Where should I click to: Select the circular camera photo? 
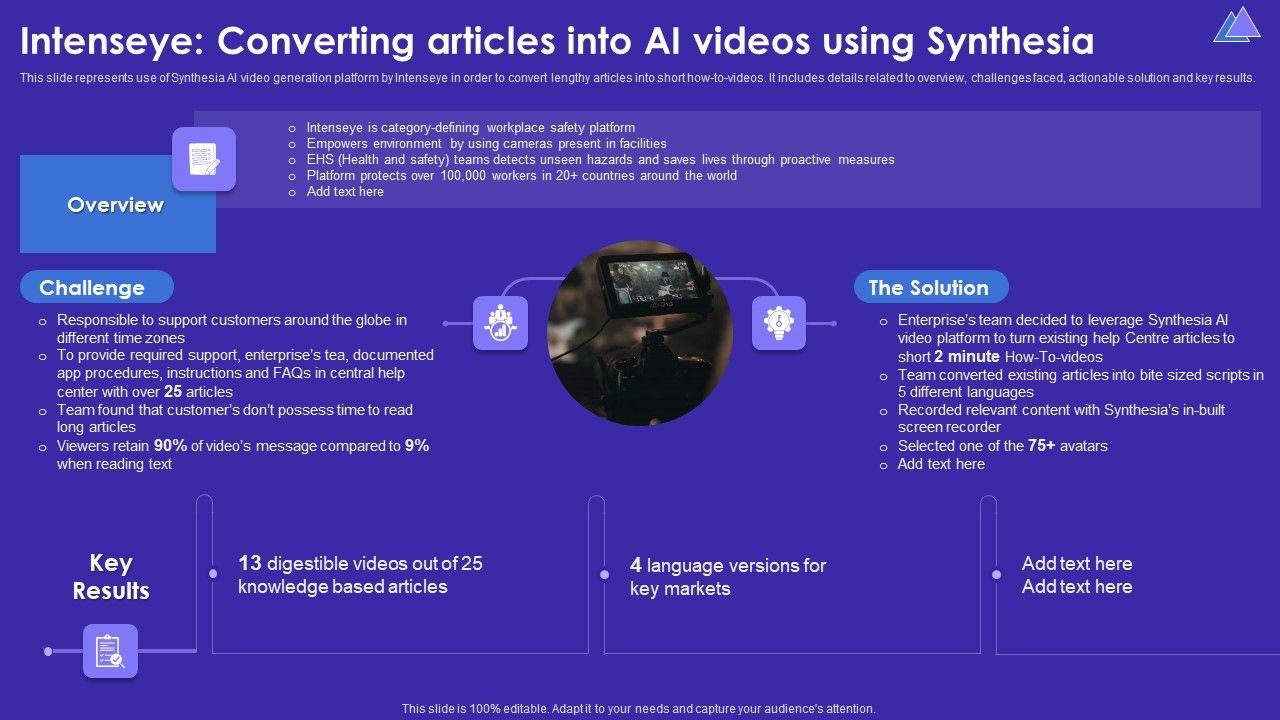click(640, 333)
